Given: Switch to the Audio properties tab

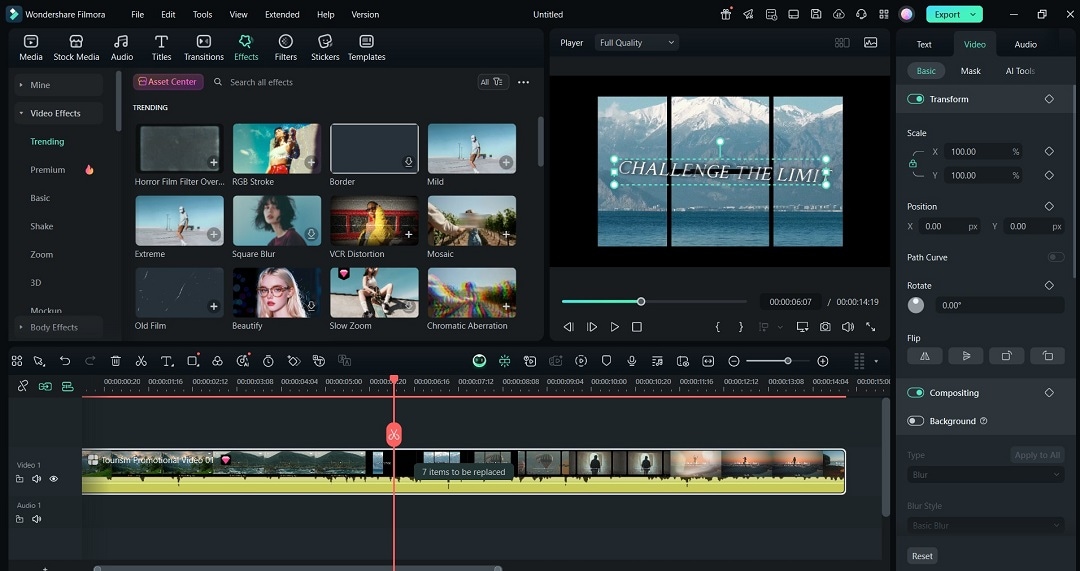Looking at the screenshot, I should 1026,44.
